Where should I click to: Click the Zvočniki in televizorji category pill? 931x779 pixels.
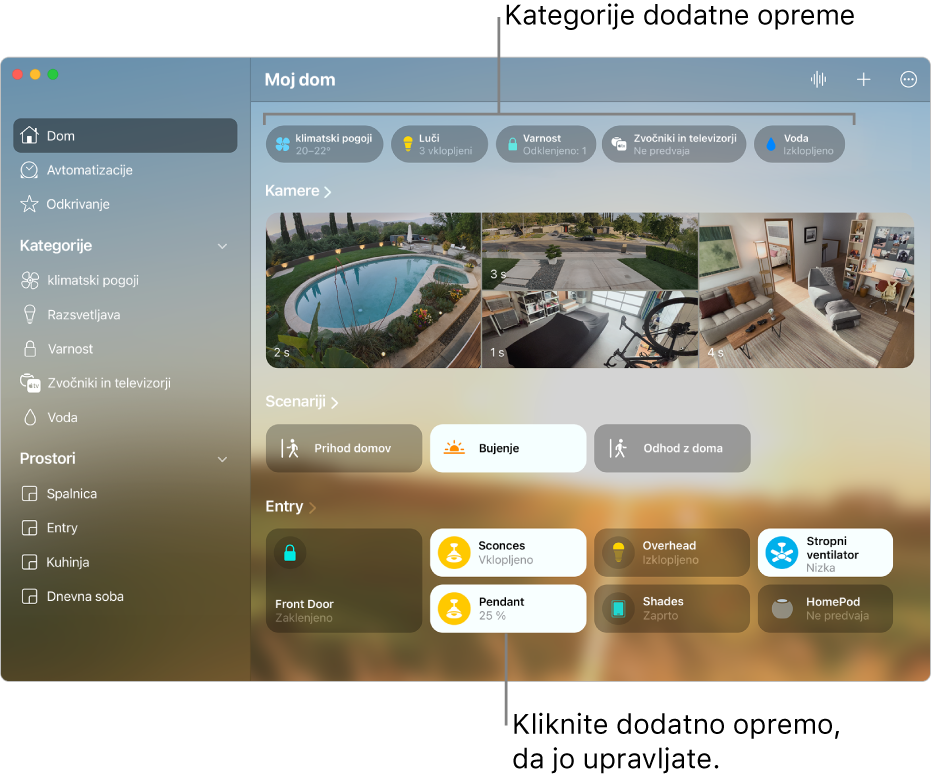coord(674,144)
